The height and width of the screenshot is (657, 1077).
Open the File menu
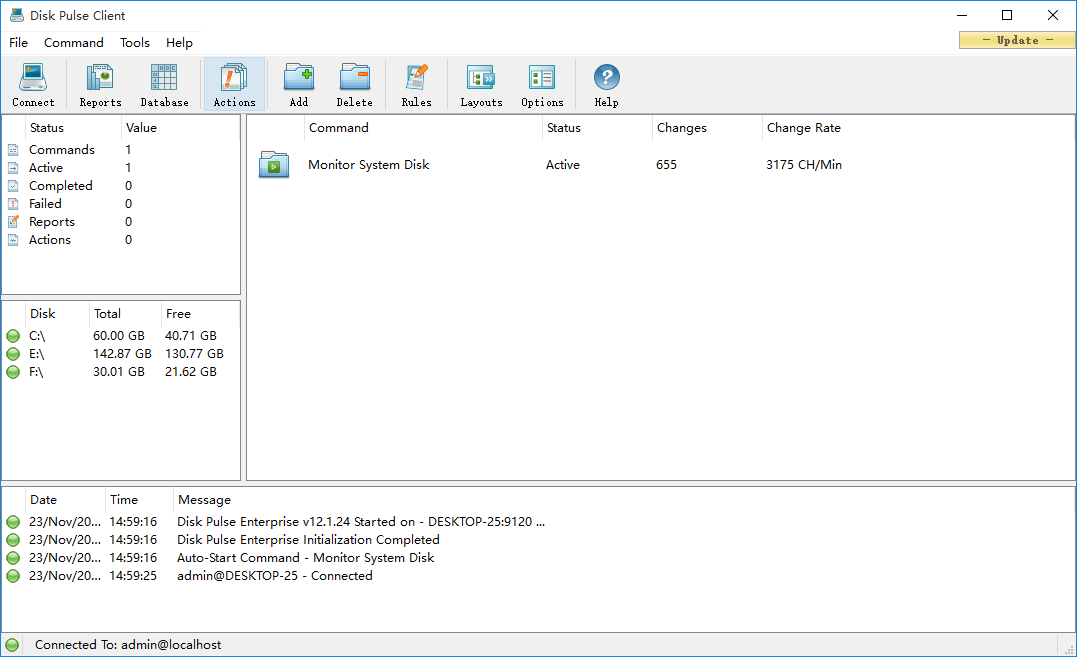pos(19,43)
